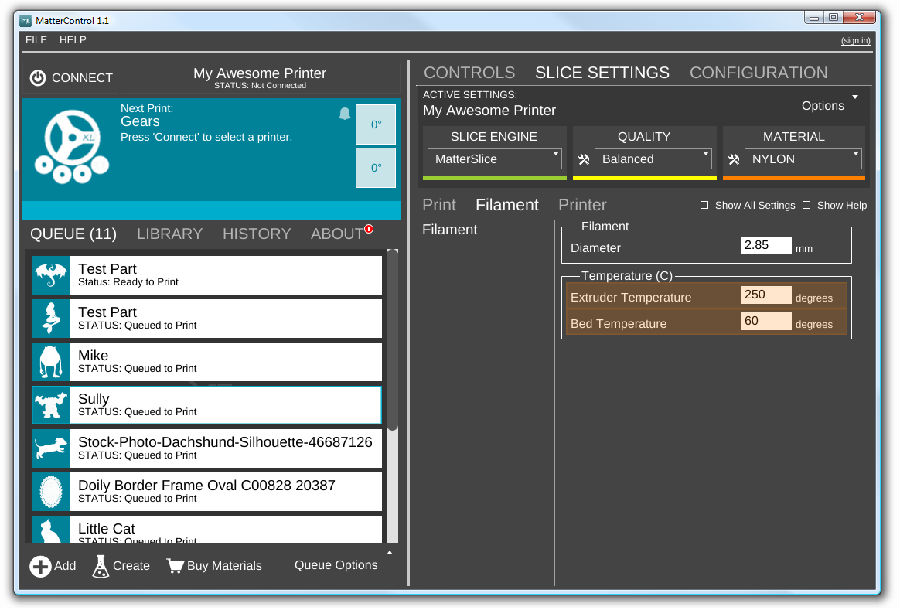Switch to the Controls tab
Viewport: 900px width, 608px height.
click(469, 73)
